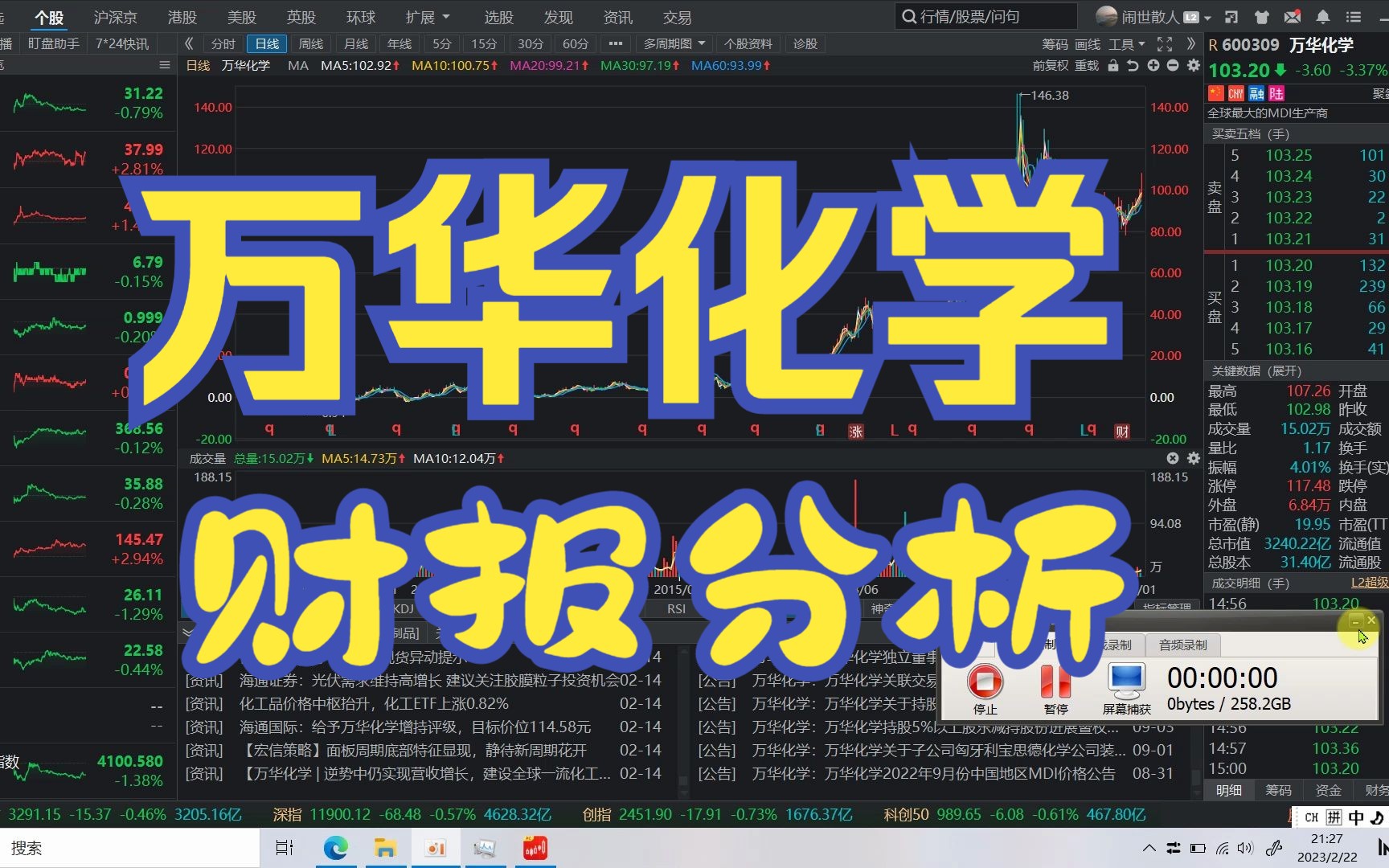1389x868 pixels.
Task: Select the 15分 period tab
Action: point(484,44)
